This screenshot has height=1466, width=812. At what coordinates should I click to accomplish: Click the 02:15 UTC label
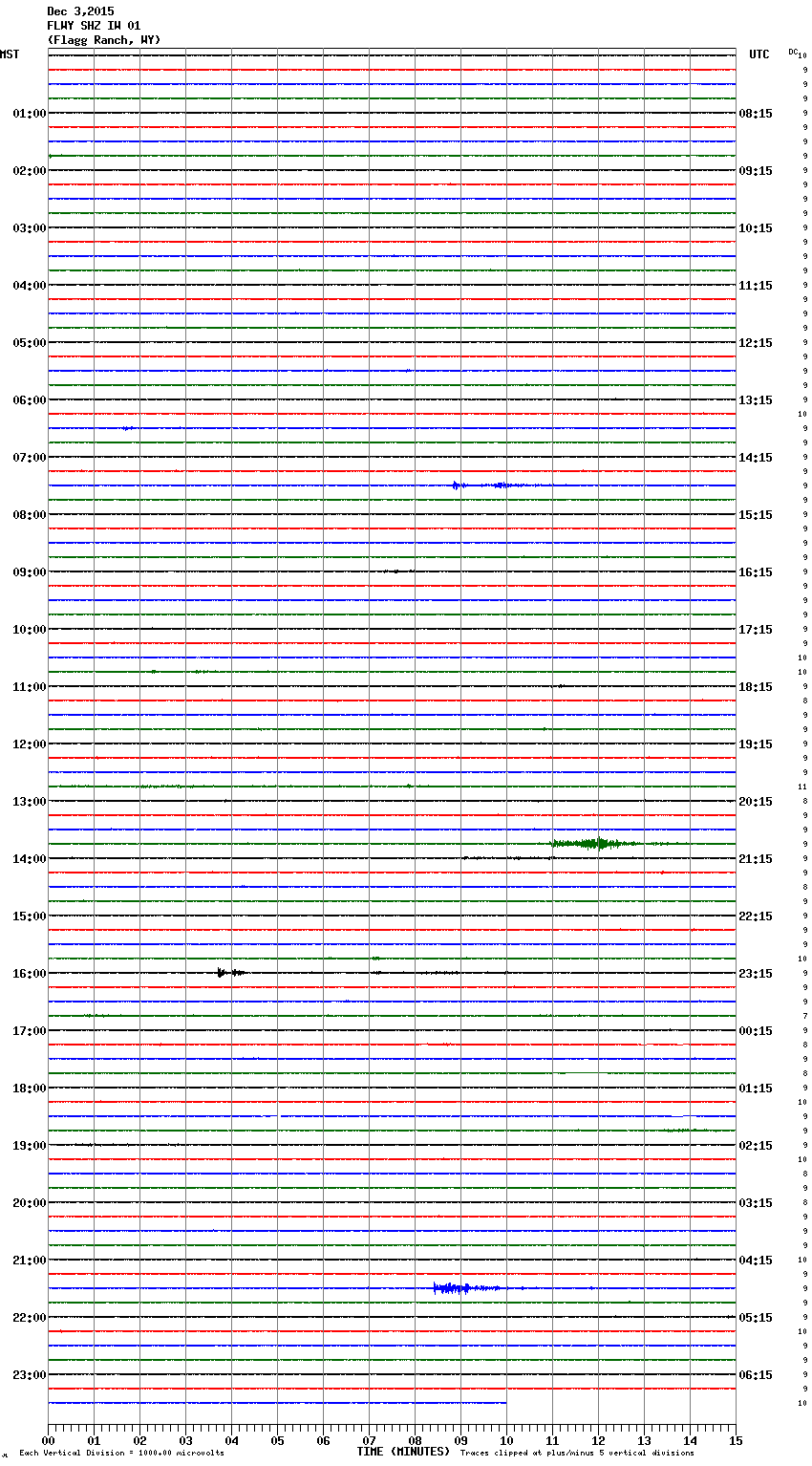(756, 1146)
